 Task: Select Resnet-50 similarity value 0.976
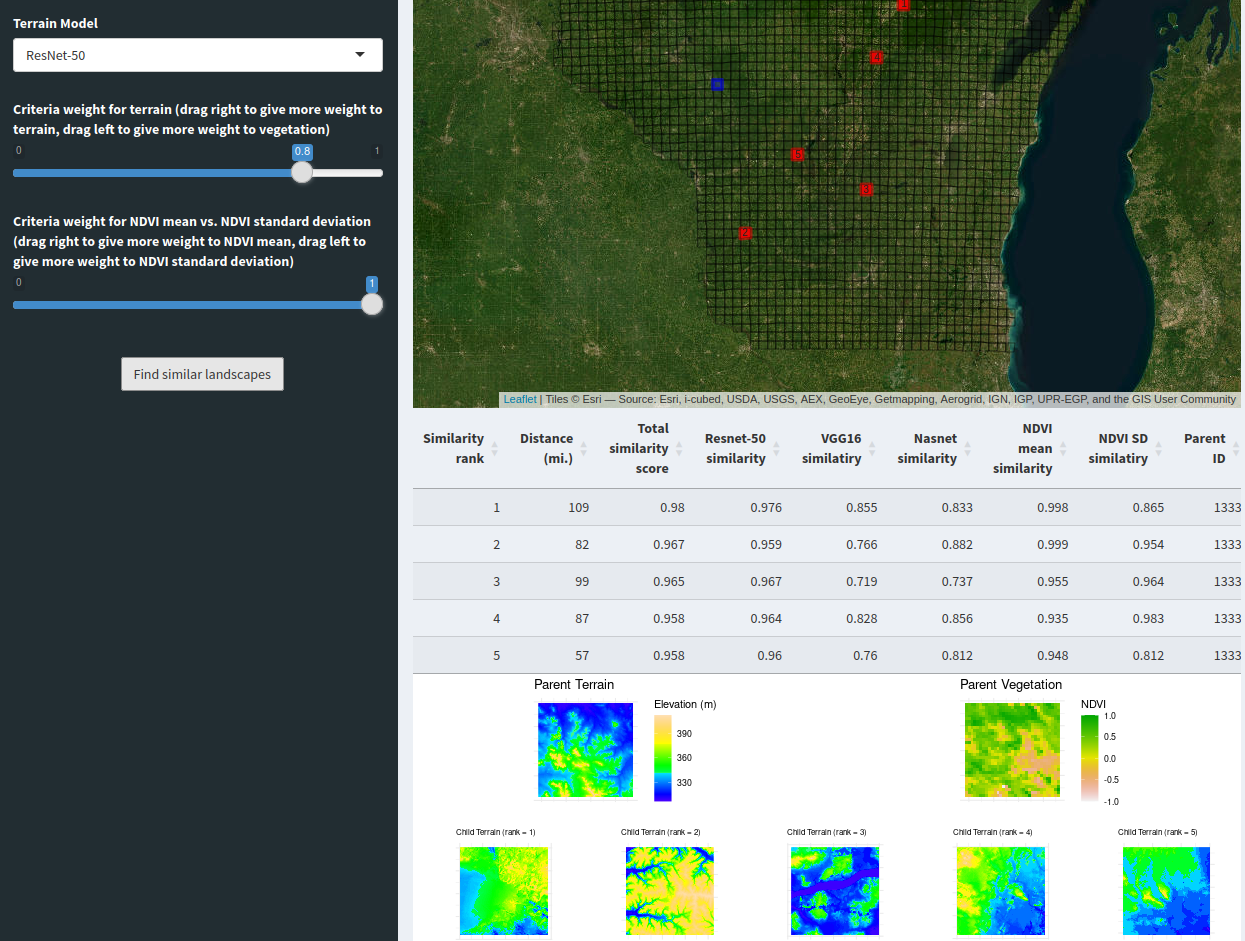point(766,507)
